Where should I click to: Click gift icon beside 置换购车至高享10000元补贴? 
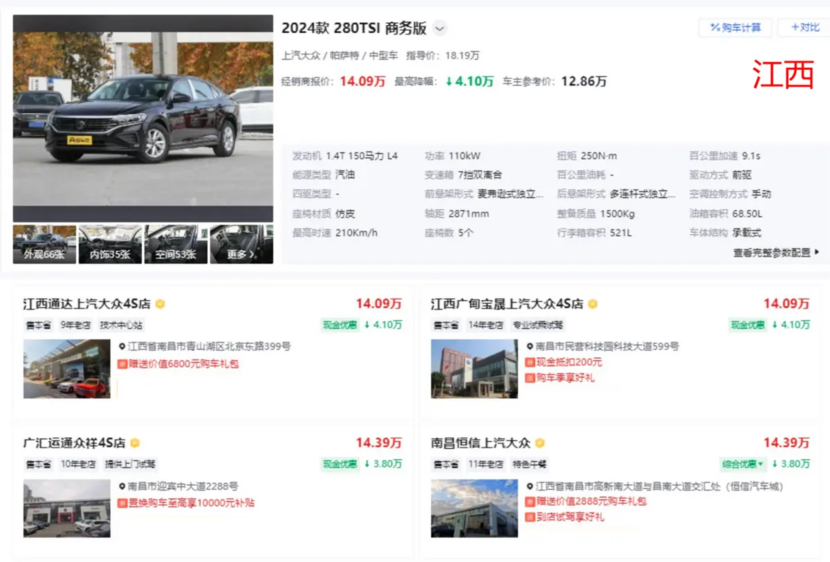(122, 503)
